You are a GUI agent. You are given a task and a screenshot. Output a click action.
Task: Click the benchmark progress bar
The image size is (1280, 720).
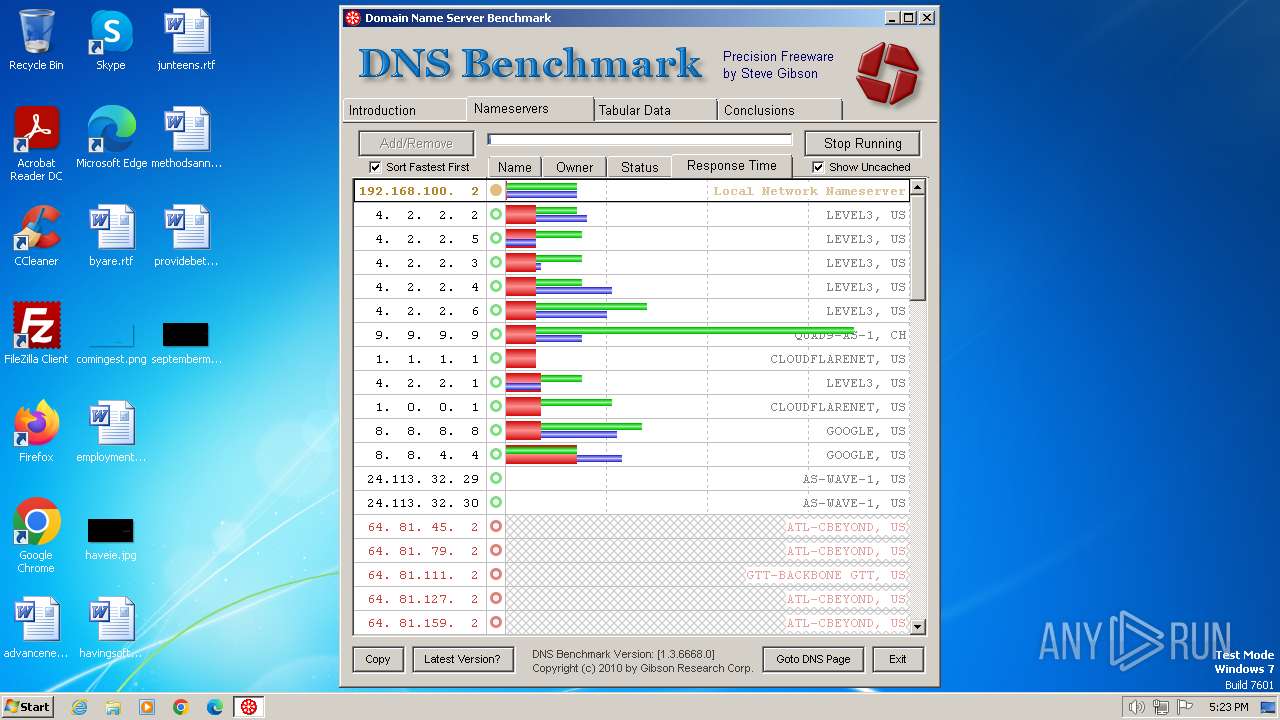click(640, 140)
